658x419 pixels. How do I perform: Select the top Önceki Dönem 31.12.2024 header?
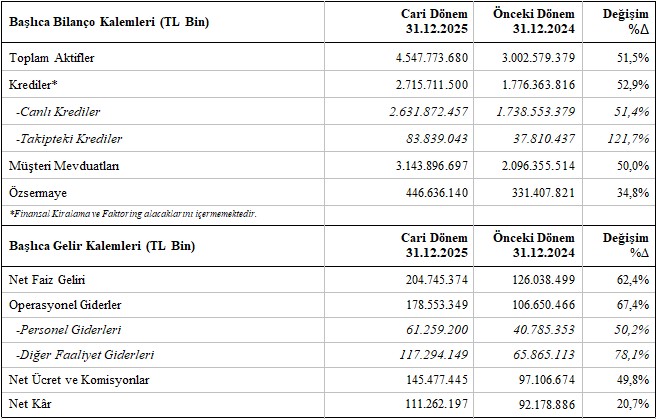coord(533,20)
